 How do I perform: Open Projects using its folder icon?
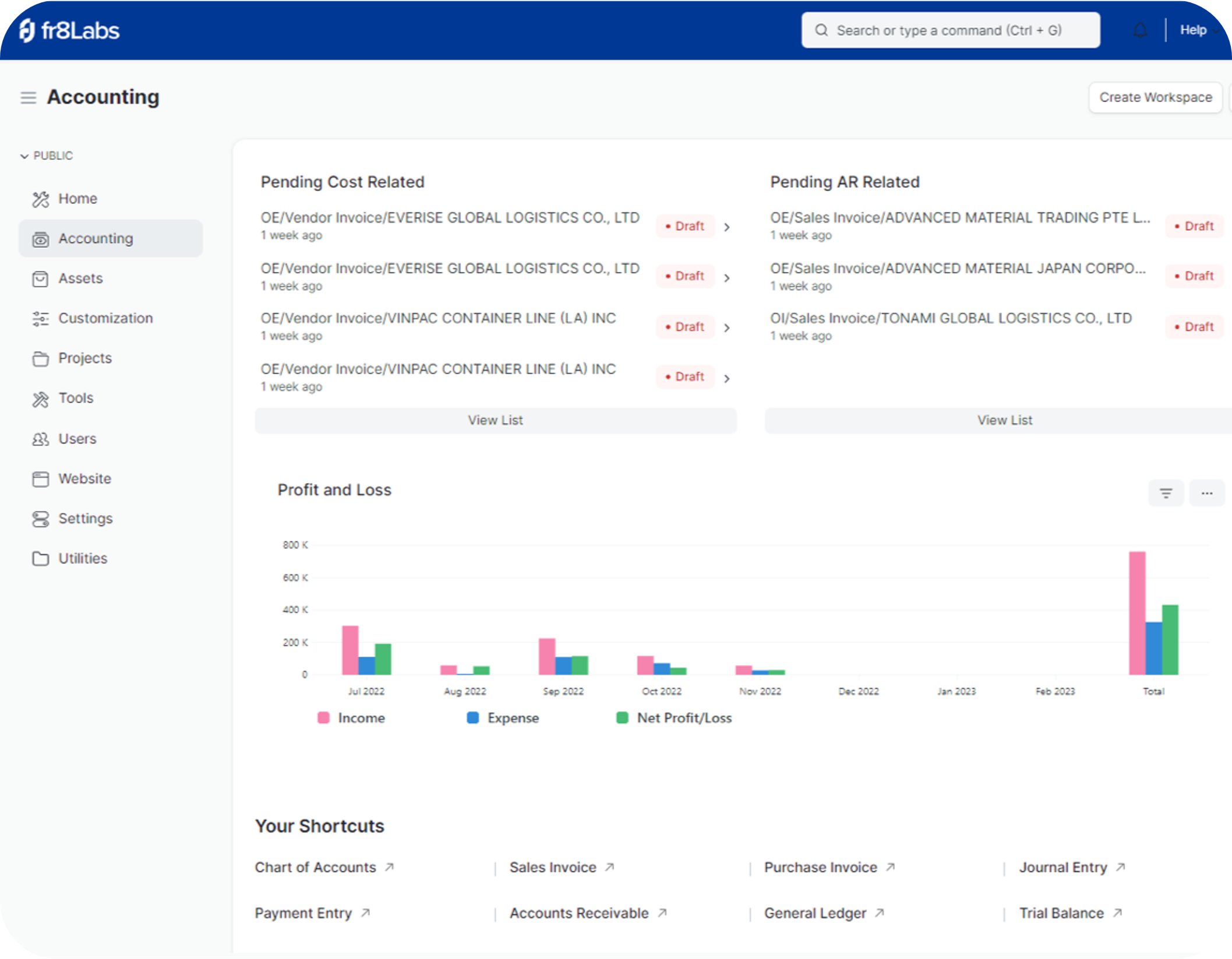coord(40,358)
